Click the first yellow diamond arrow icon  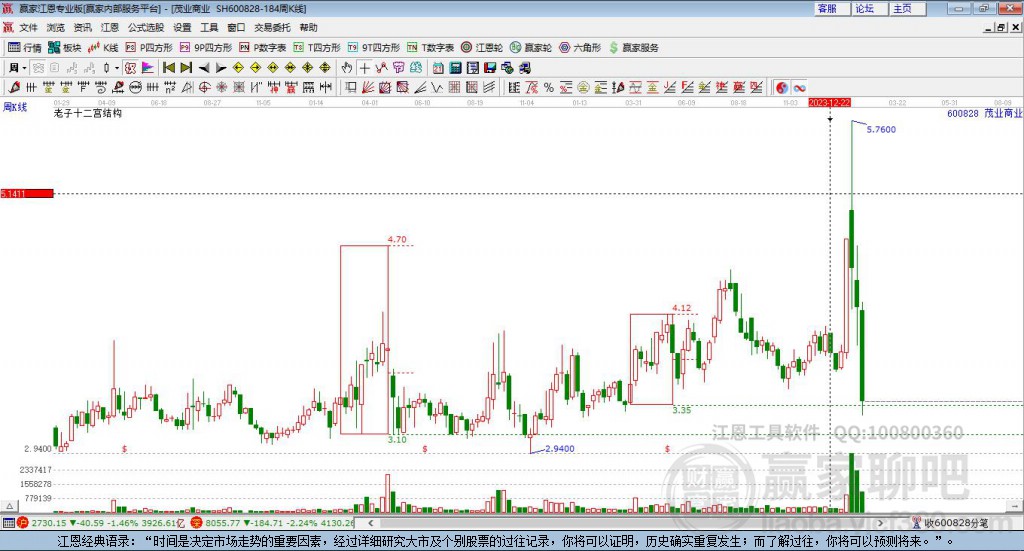(x=238, y=68)
